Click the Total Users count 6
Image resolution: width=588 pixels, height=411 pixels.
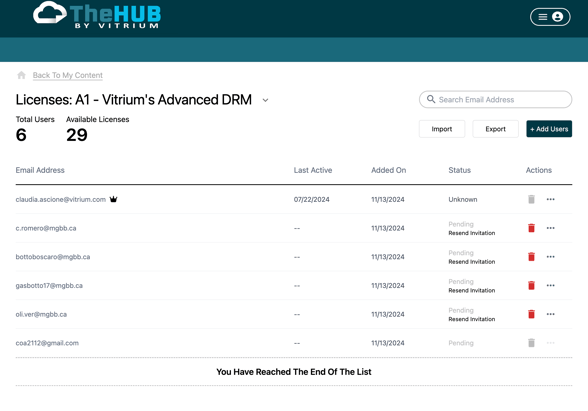(x=21, y=135)
